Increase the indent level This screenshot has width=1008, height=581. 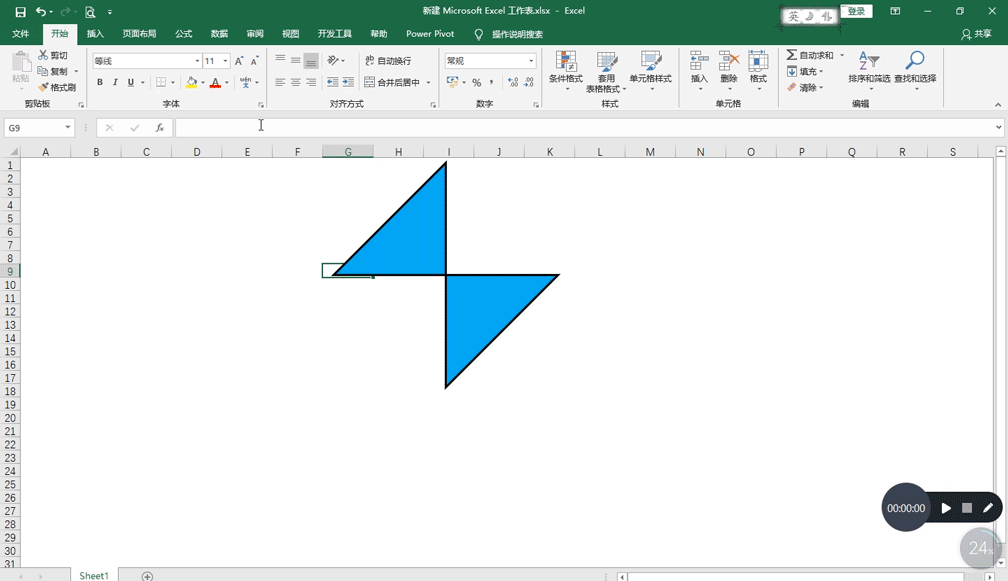348,82
